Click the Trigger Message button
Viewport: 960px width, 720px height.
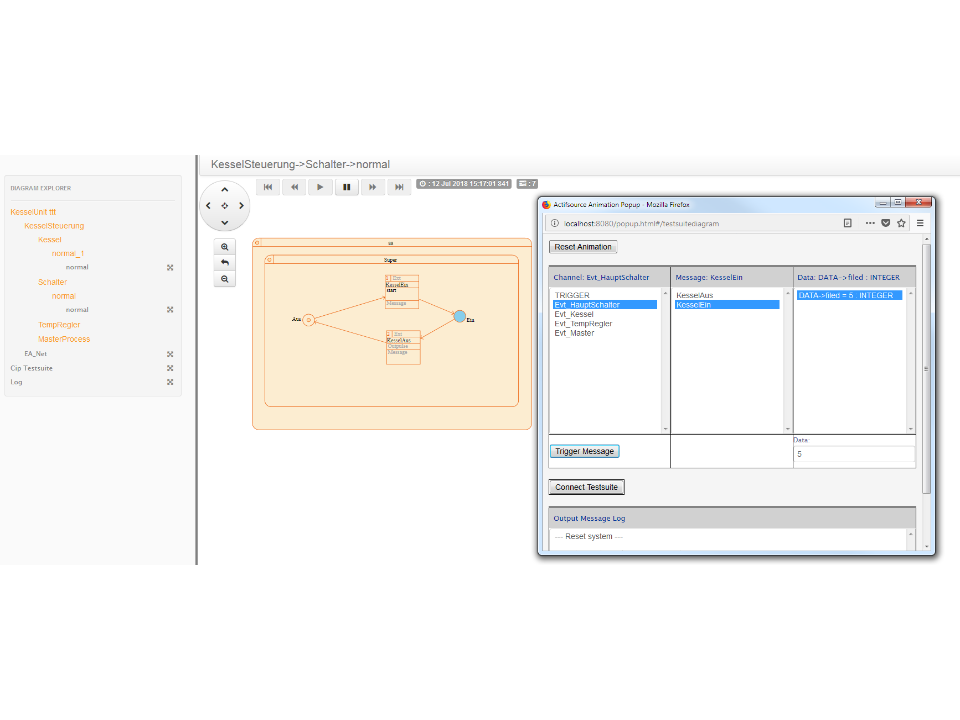584,451
